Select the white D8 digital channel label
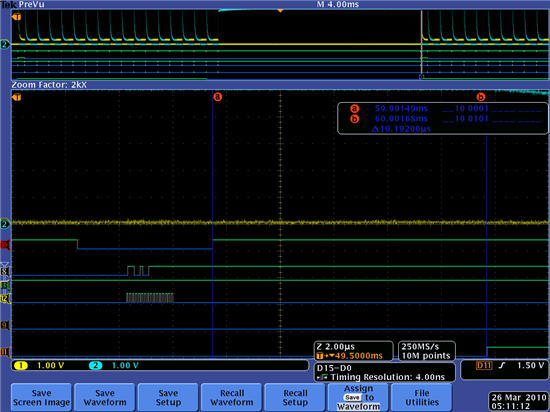The image size is (550, 412). tap(5, 271)
